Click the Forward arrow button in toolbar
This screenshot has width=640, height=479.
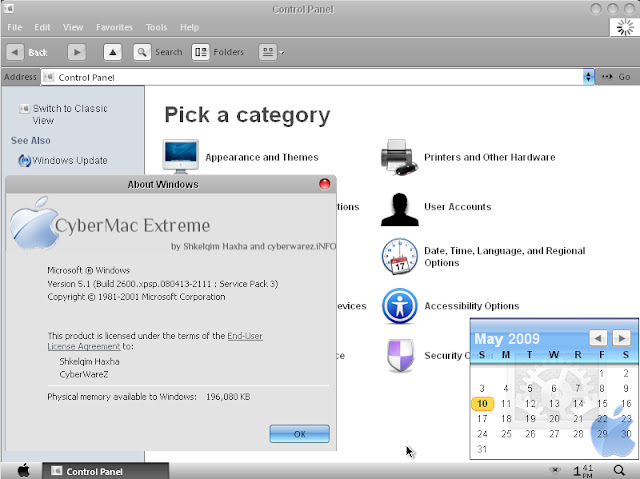pyautogui.click(x=77, y=52)
